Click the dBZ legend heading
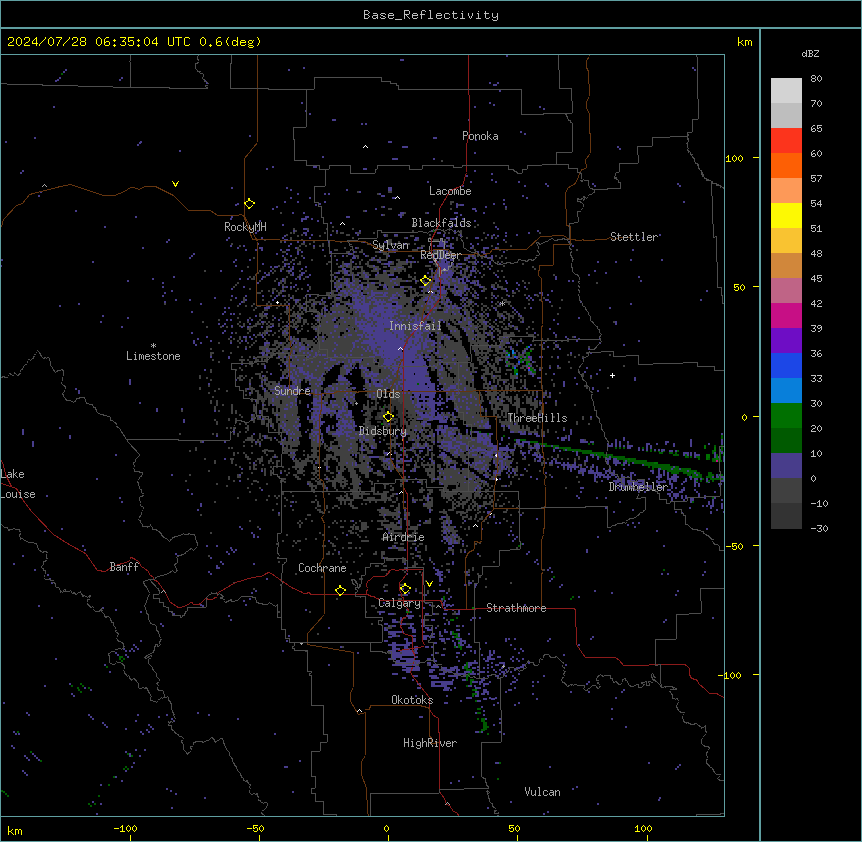862x842 pixels. (x=810, y=53)
